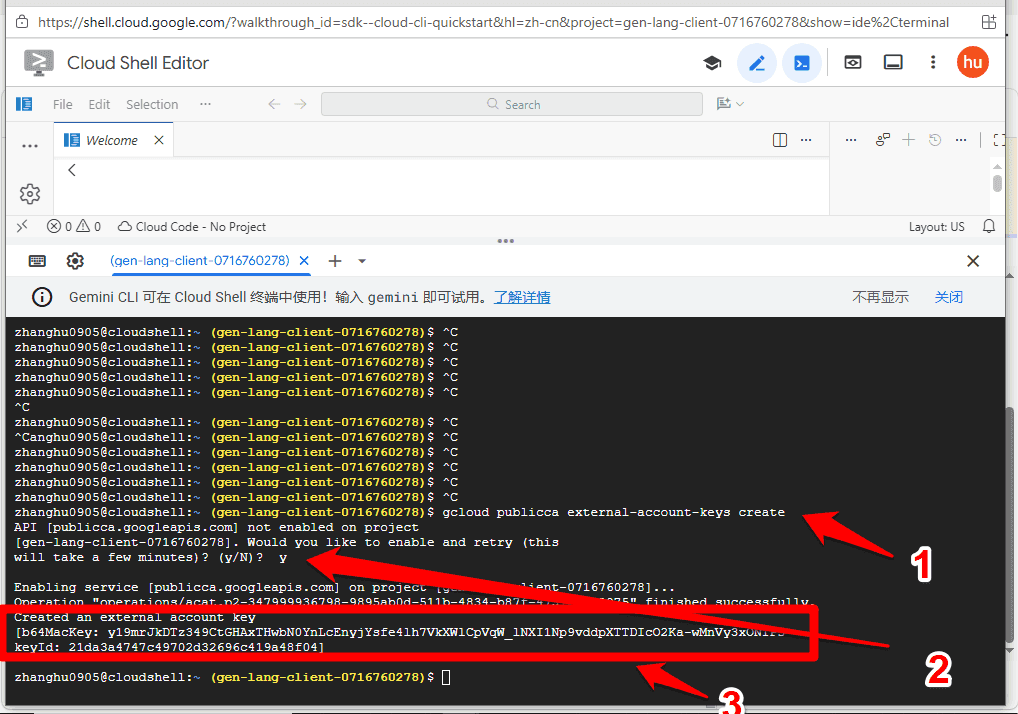Screen dimensions: 1018x714
Task: Open web preview eye icon
Action: coord(852,62)
